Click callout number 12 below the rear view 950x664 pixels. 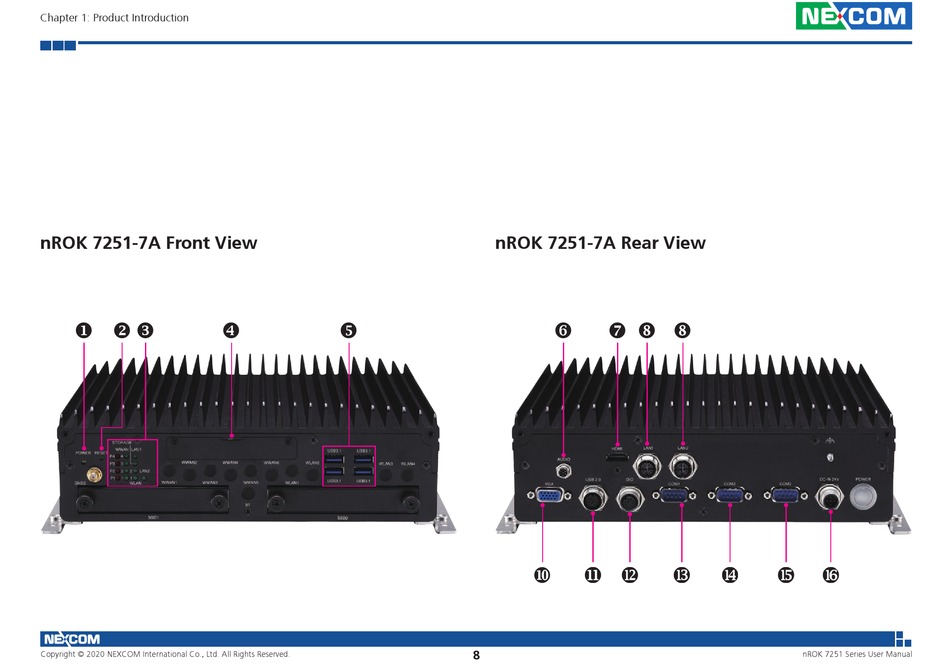(x=629, y=575)
